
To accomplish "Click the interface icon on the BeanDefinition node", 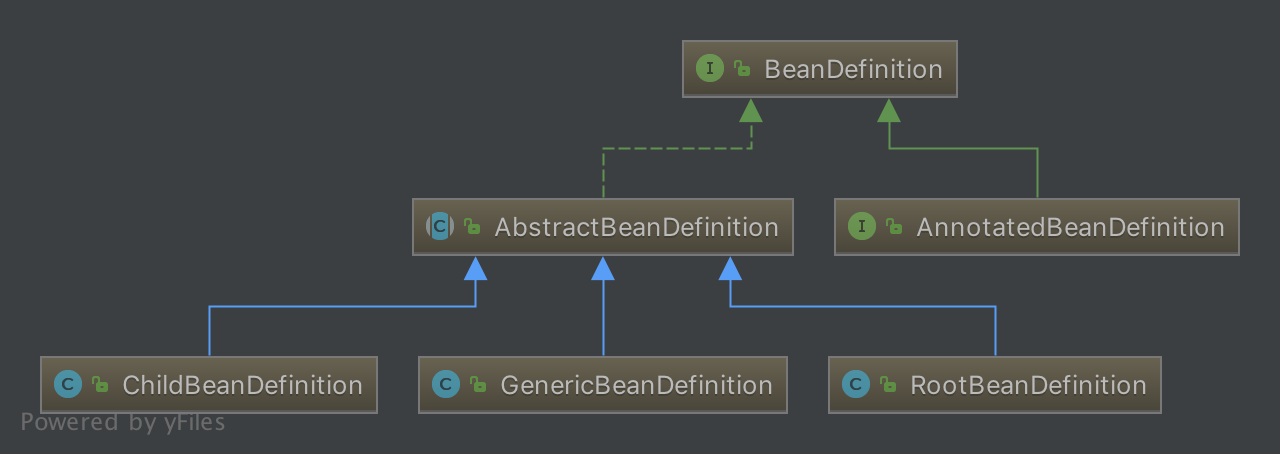I will tap(709, 69).
